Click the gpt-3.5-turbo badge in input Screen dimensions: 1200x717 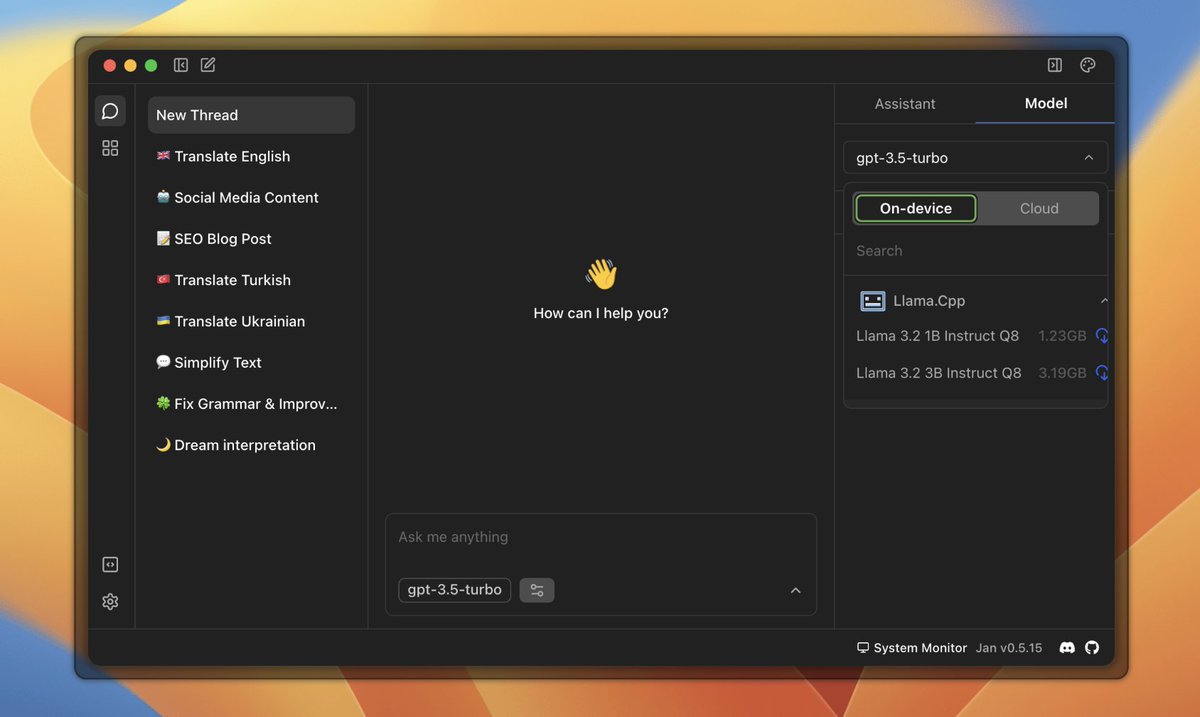455,590
